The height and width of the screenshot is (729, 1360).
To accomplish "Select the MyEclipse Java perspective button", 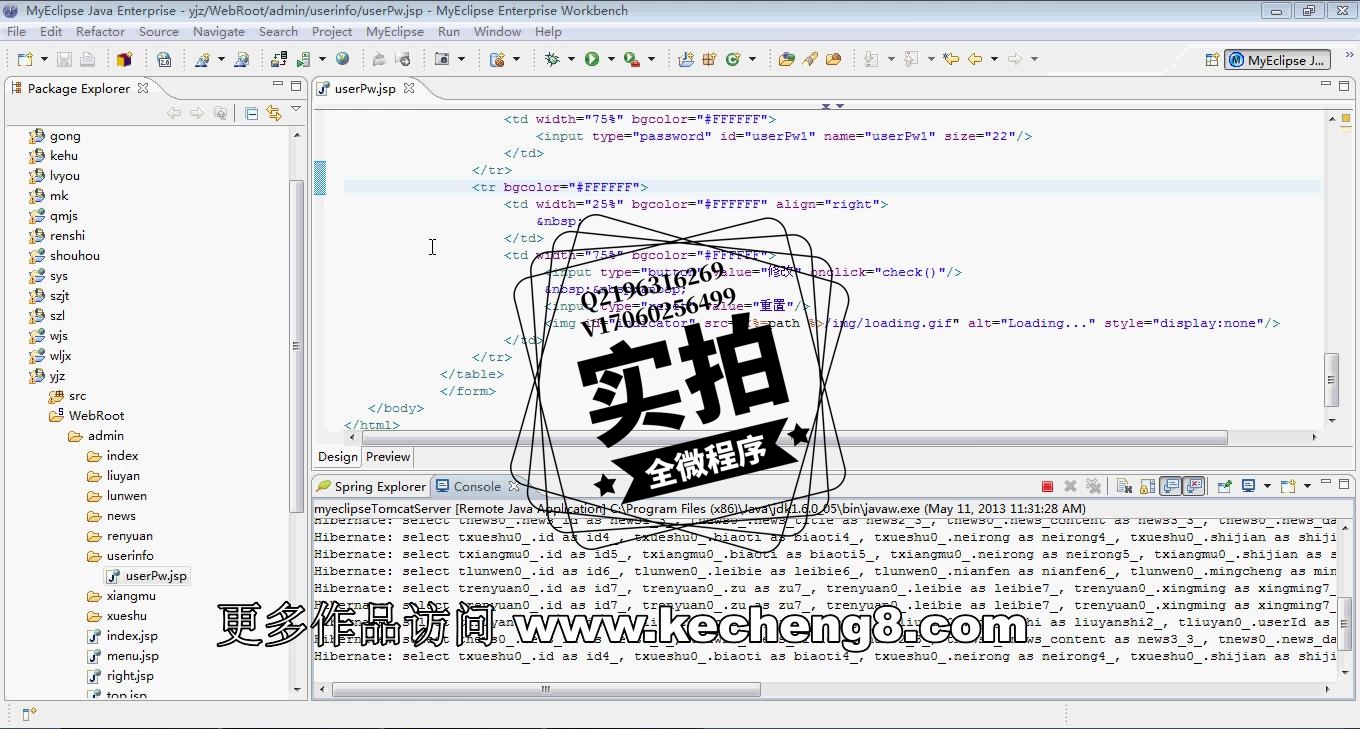I will point(1279,60).
